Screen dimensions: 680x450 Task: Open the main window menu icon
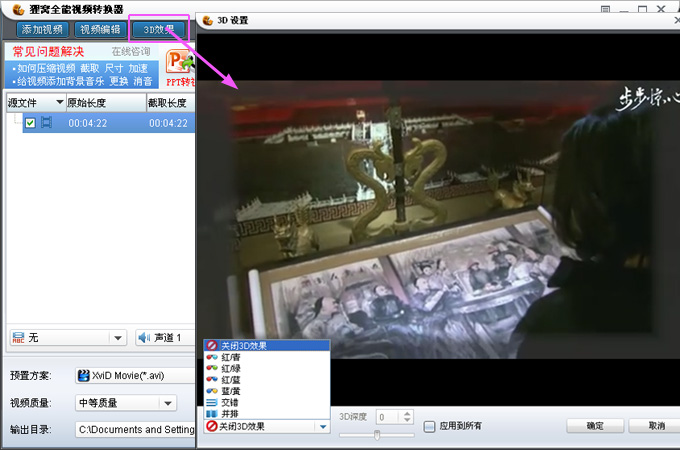pos(605,9)
